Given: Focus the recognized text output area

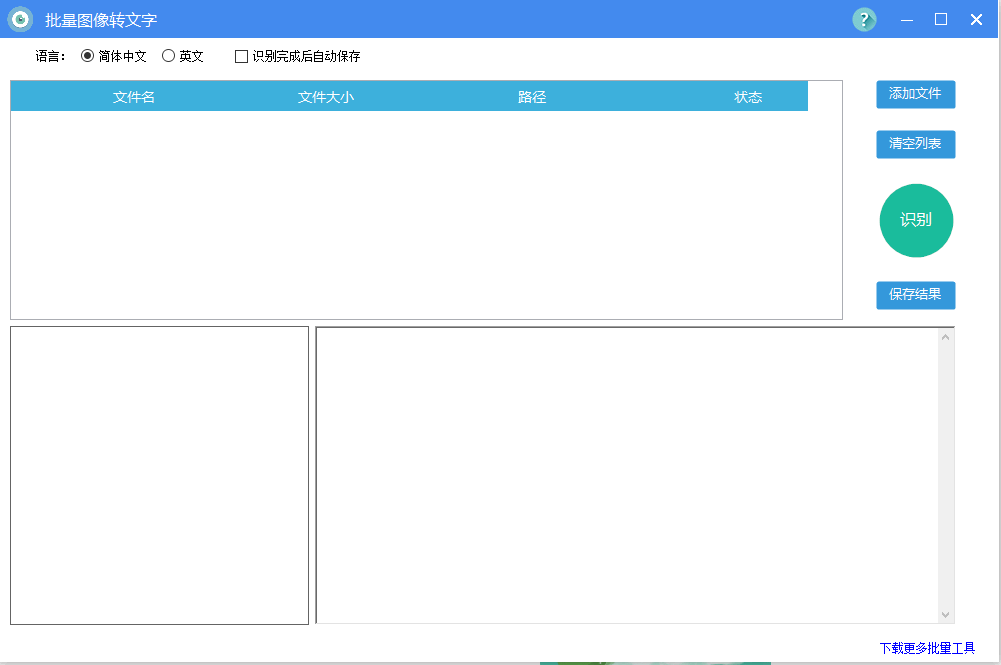Looking at the screenshot, I should click(x=628, y=475).
